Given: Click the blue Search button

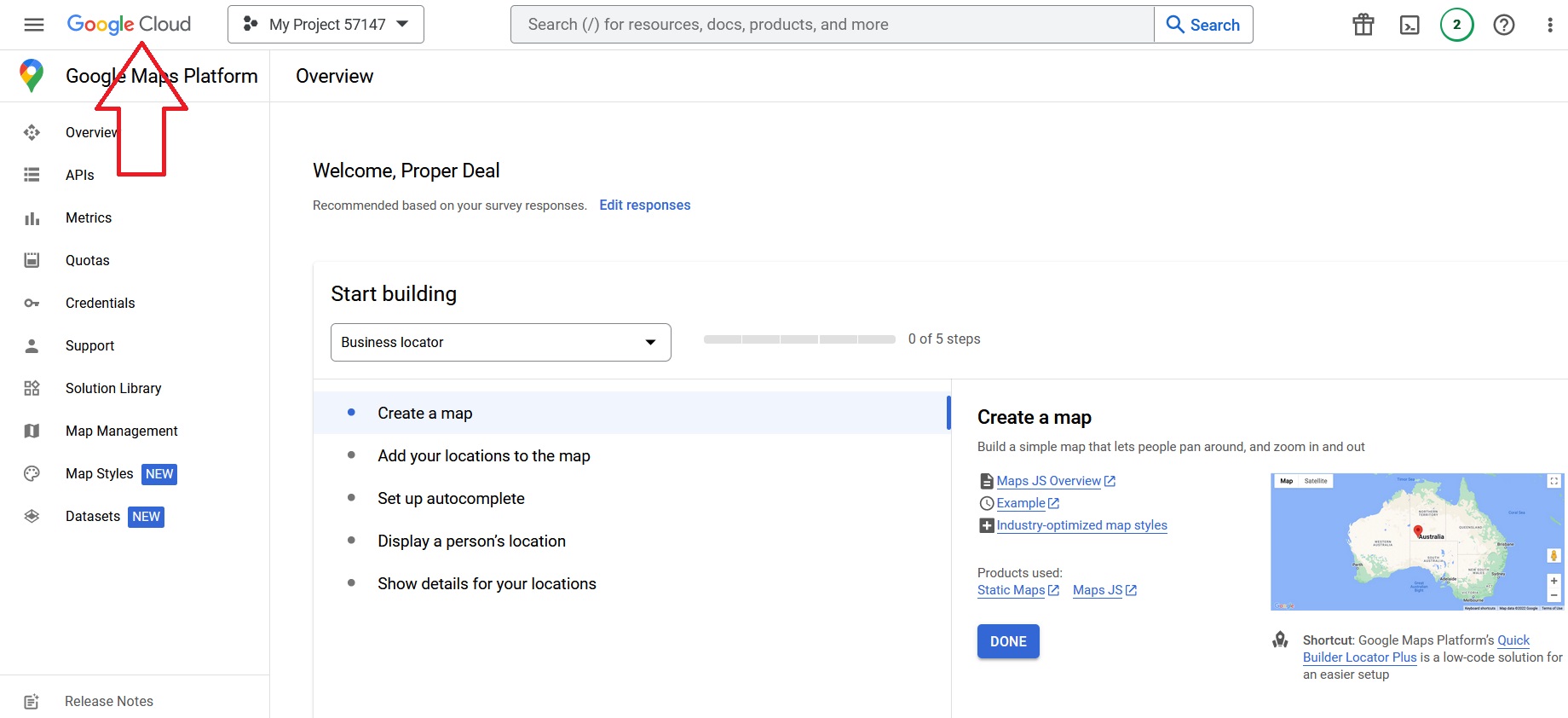Looking at the screenshot, I should pos(1203,25).
